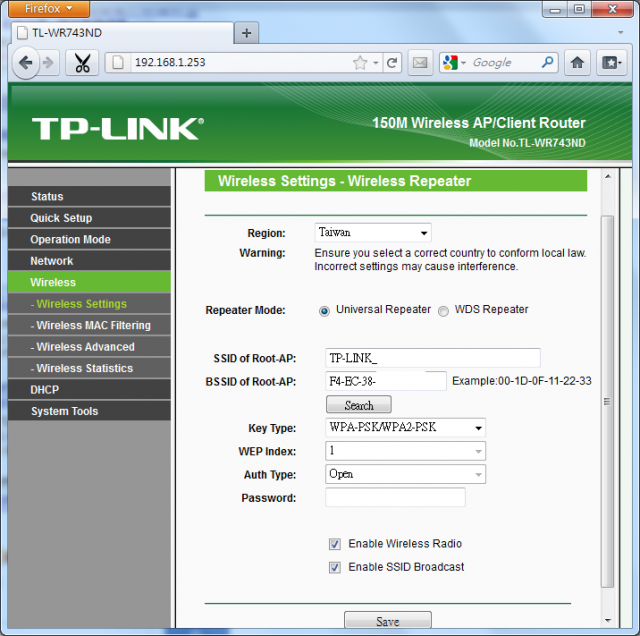Open the WEP Index dropdown
The image size is (640, 636).
coord(406,451)
